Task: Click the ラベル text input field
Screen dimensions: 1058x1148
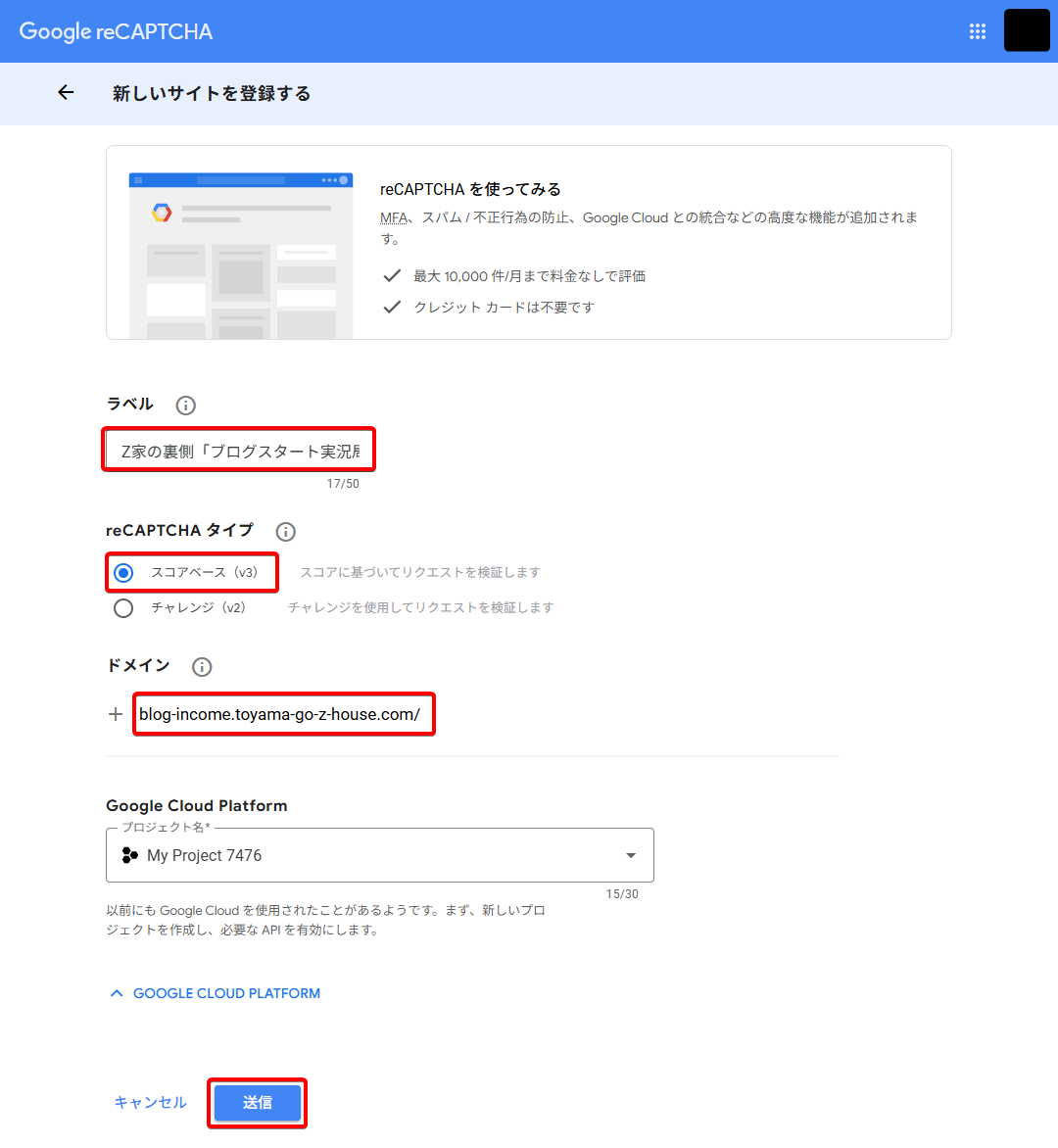Action: point(239,452)
